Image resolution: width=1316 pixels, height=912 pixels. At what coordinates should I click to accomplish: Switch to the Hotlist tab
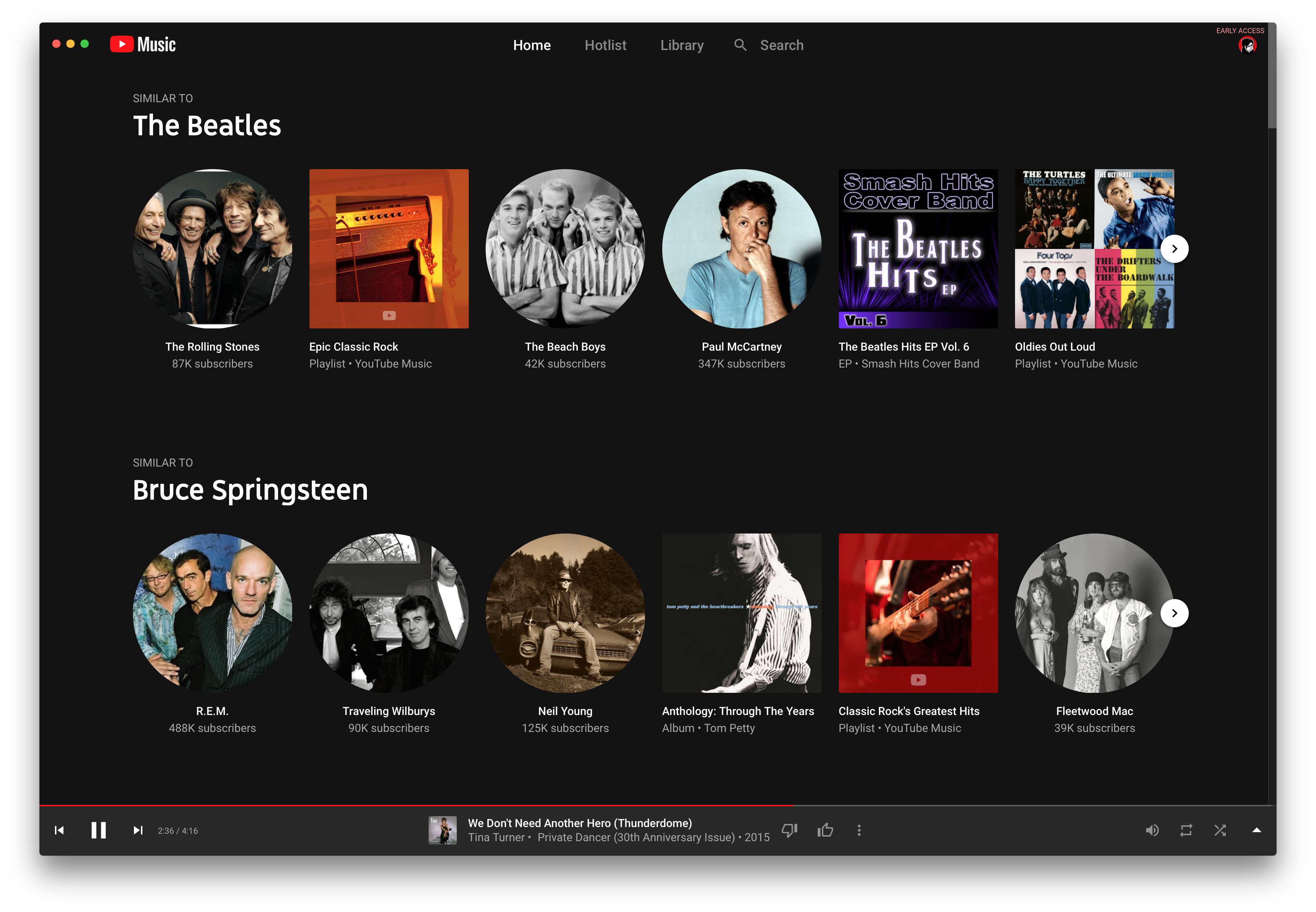[605, 44]
